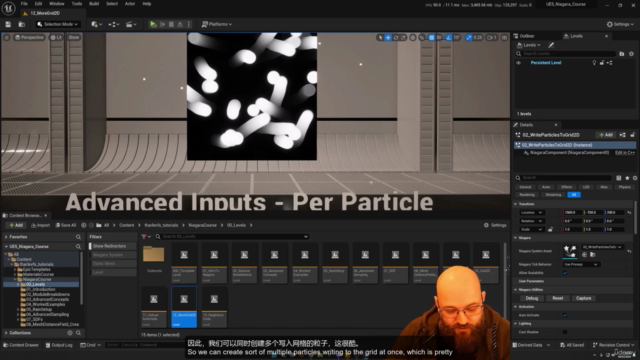This screenshot has width=640, height=360.
Task: Select the 12_MoreGrid2D level thumbnail
Action: (184, 307)
